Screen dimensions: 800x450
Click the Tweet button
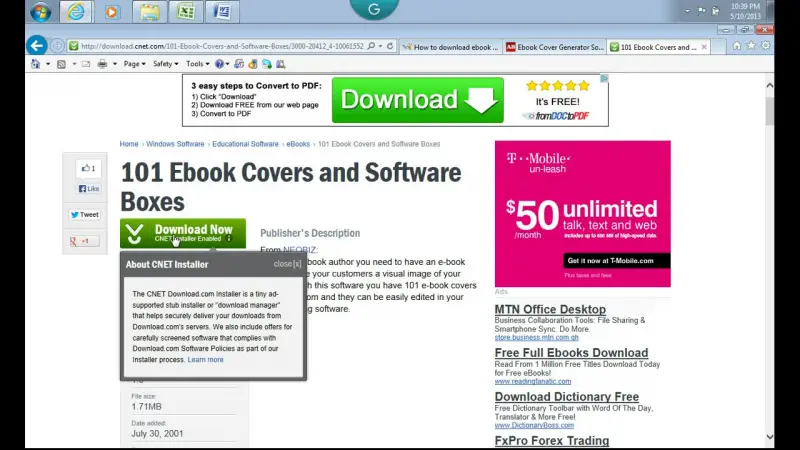[85, 215]
